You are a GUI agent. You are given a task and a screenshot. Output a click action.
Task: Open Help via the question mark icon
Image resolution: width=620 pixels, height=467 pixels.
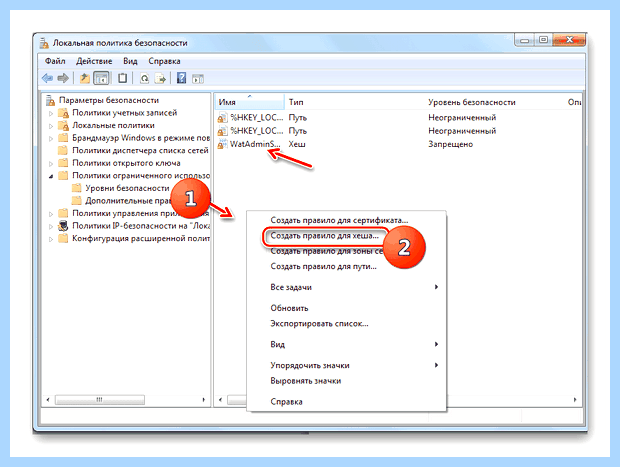(x=181, y=78)
